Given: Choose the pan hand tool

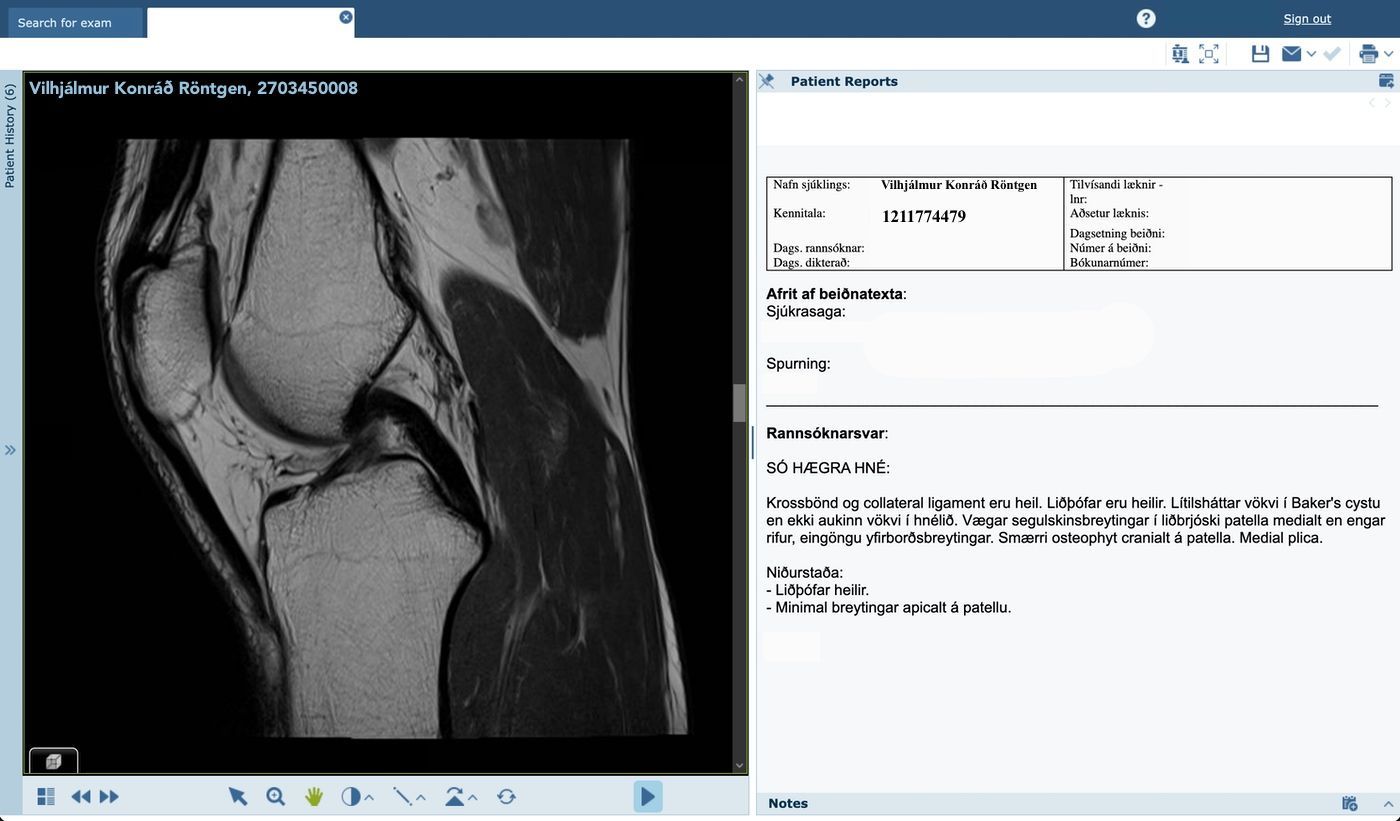Looking at the screenshot, I should (x=314, y=796).
